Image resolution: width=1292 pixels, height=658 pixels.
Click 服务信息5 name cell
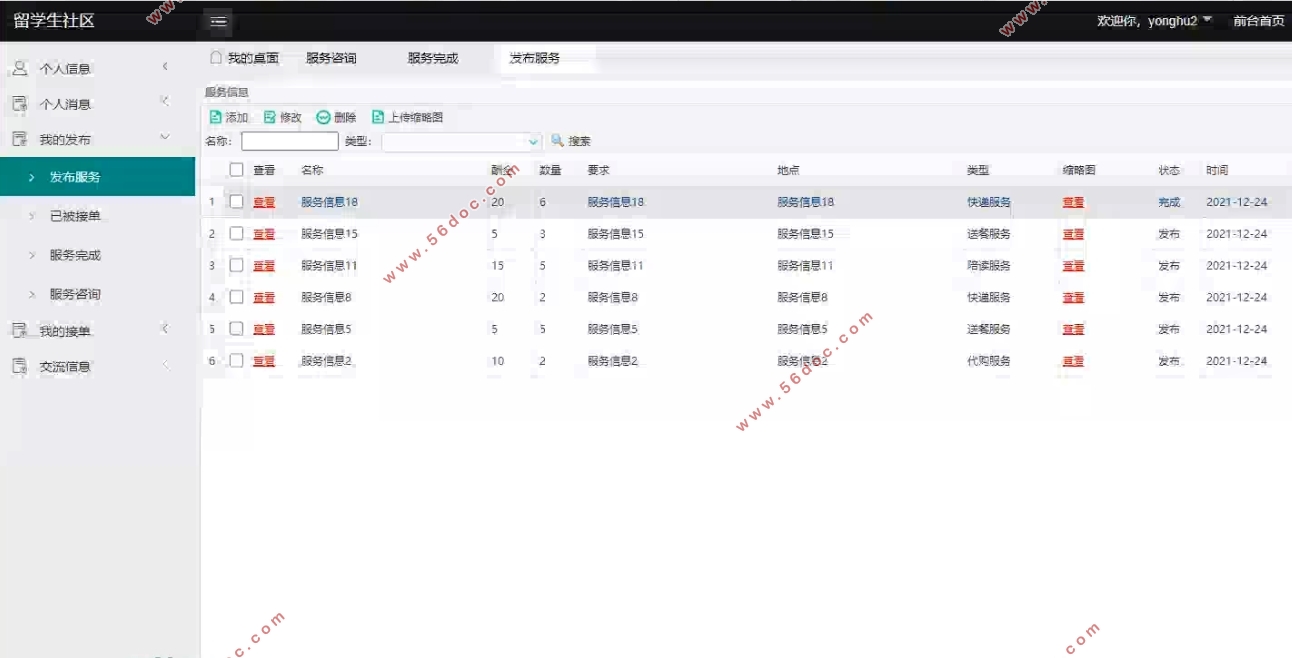coord(326,329)
